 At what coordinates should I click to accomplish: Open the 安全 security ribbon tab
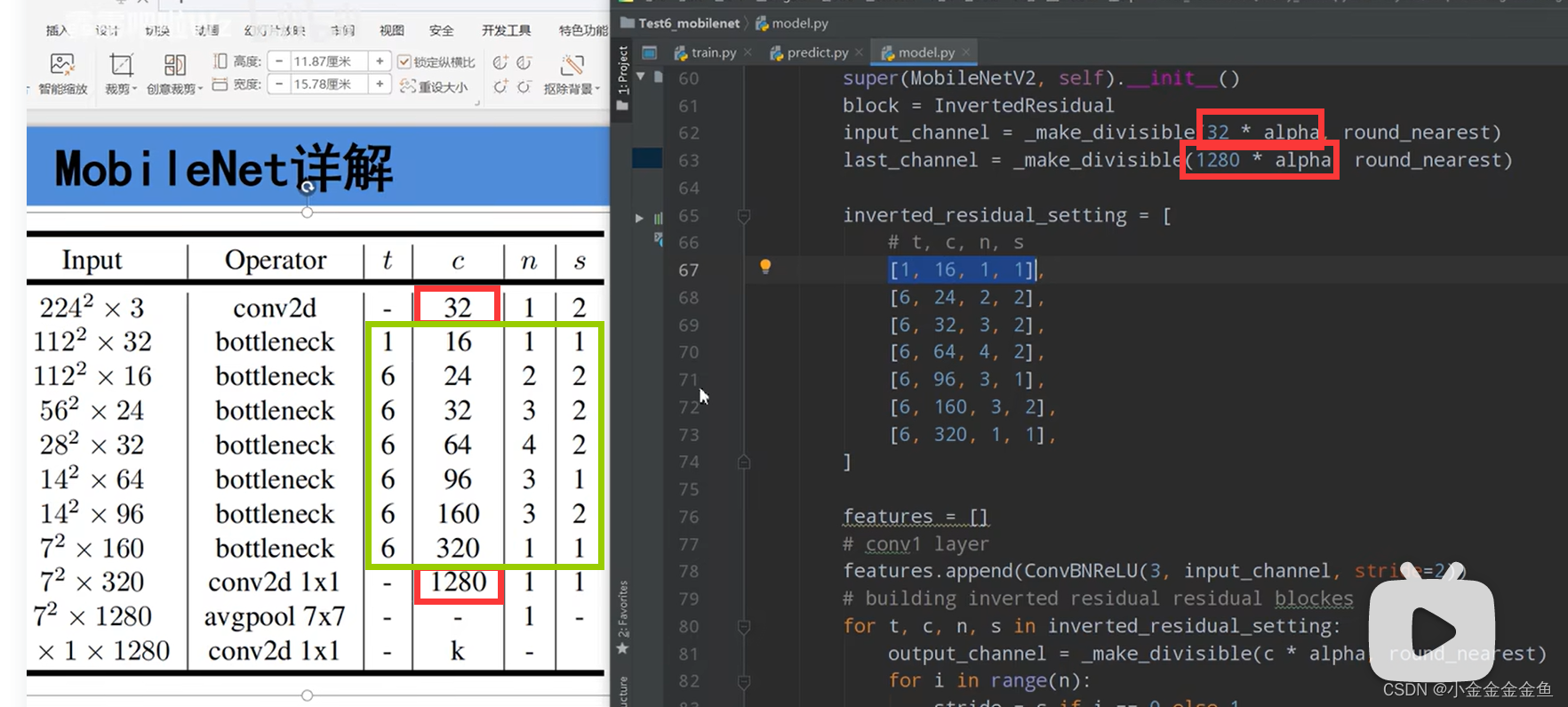442,30
